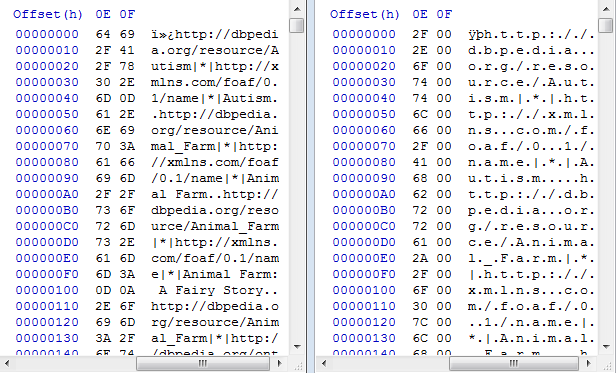Select offset 00000060 in the right pane
616x373 pixels.
pyautogui.click(x=364, y=130)
